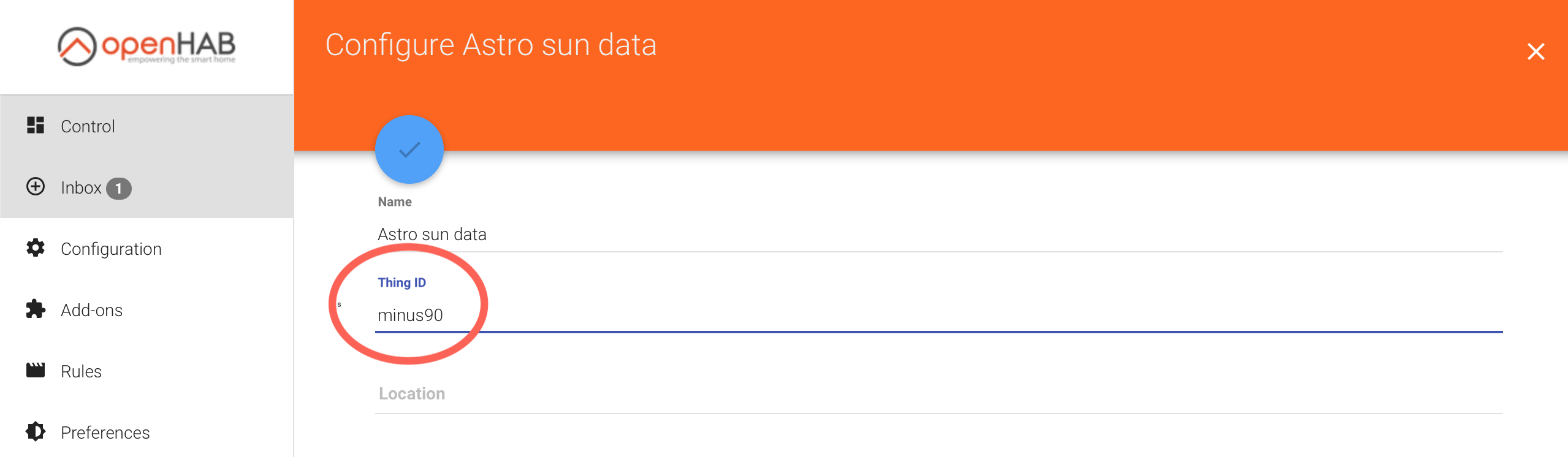Image resolution: width=1568 pixels, height=457 pixels.
Task: Click the Thing ID input field
Action: (938, 315)
